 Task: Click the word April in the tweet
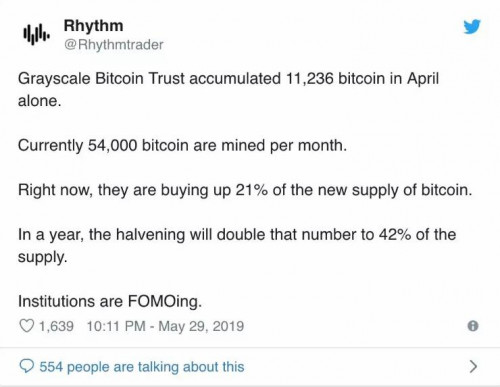(423, 79)
